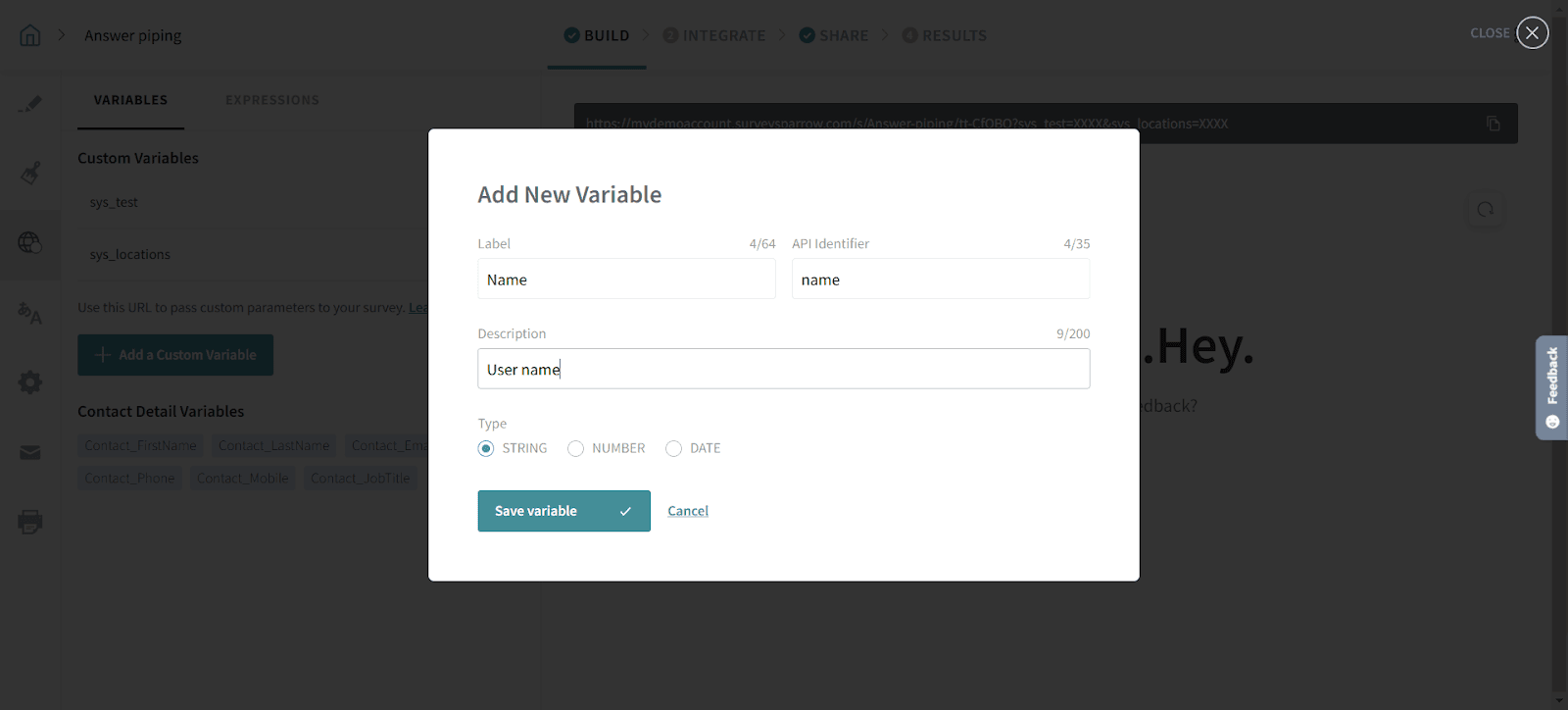Select the NUMBER type radio button

(x=576, y=448)
